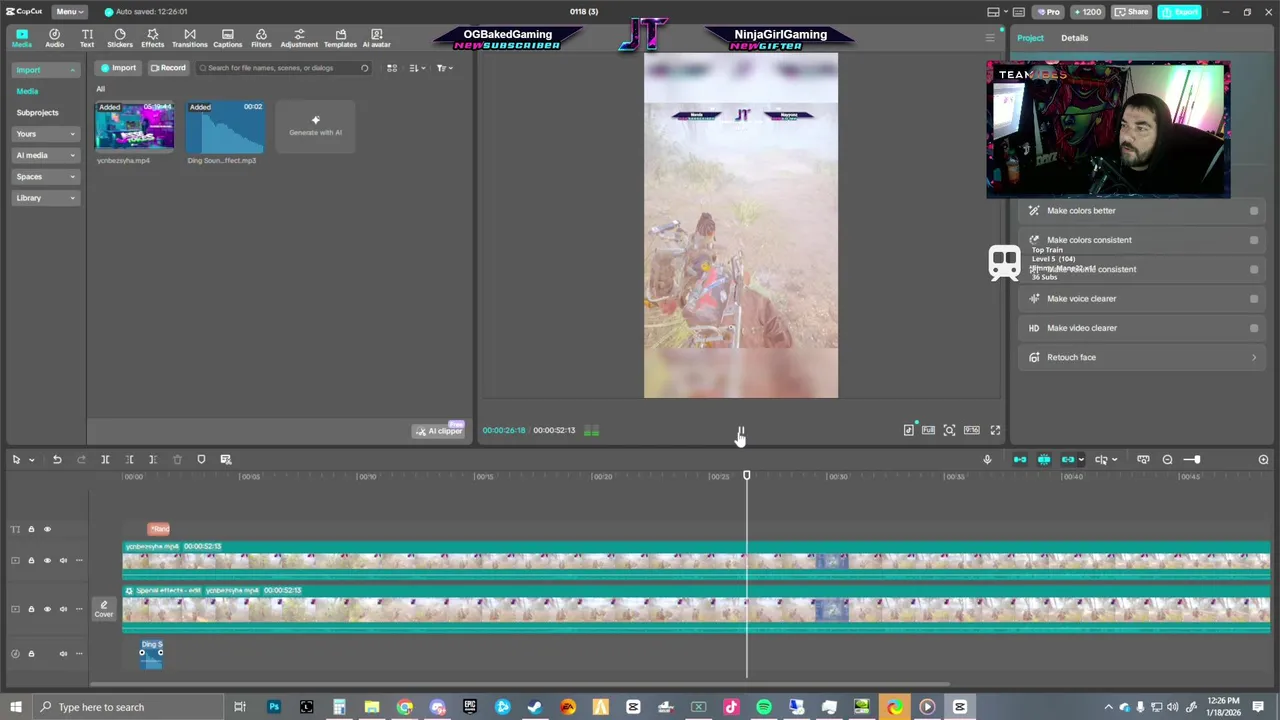
Task: Click the 9:16 aspect ratio icon
Action: [971, 430]
